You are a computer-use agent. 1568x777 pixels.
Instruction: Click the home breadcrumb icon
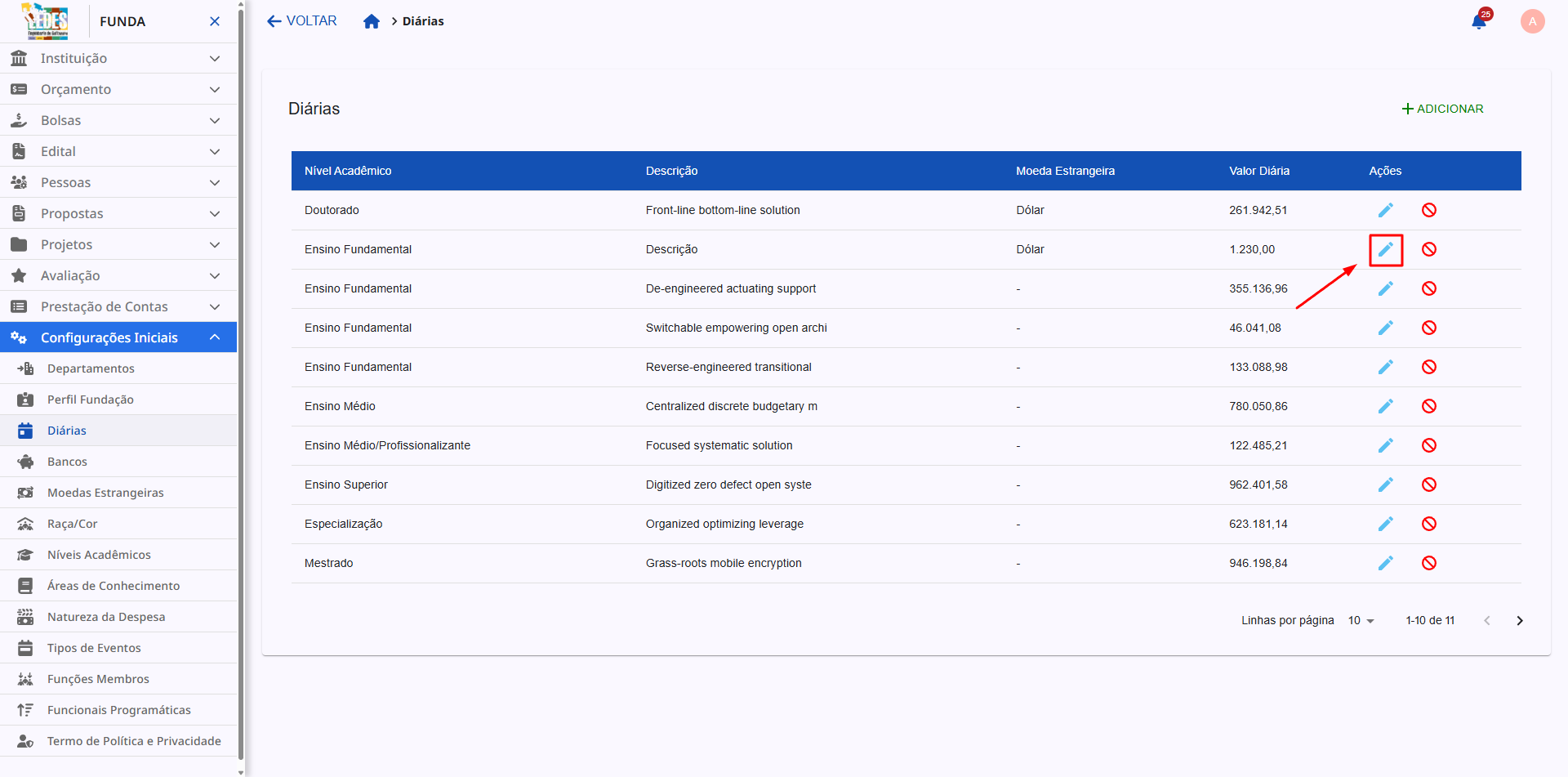click(372, 21)
